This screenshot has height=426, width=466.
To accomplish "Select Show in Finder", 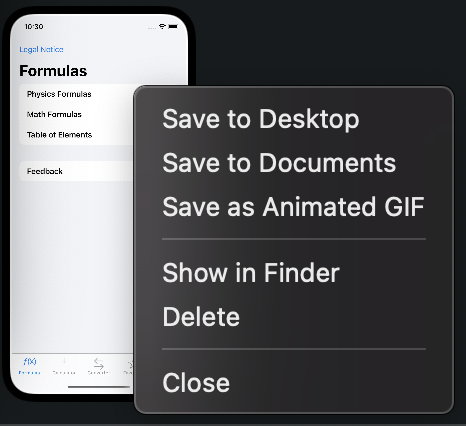I will 251,273.
